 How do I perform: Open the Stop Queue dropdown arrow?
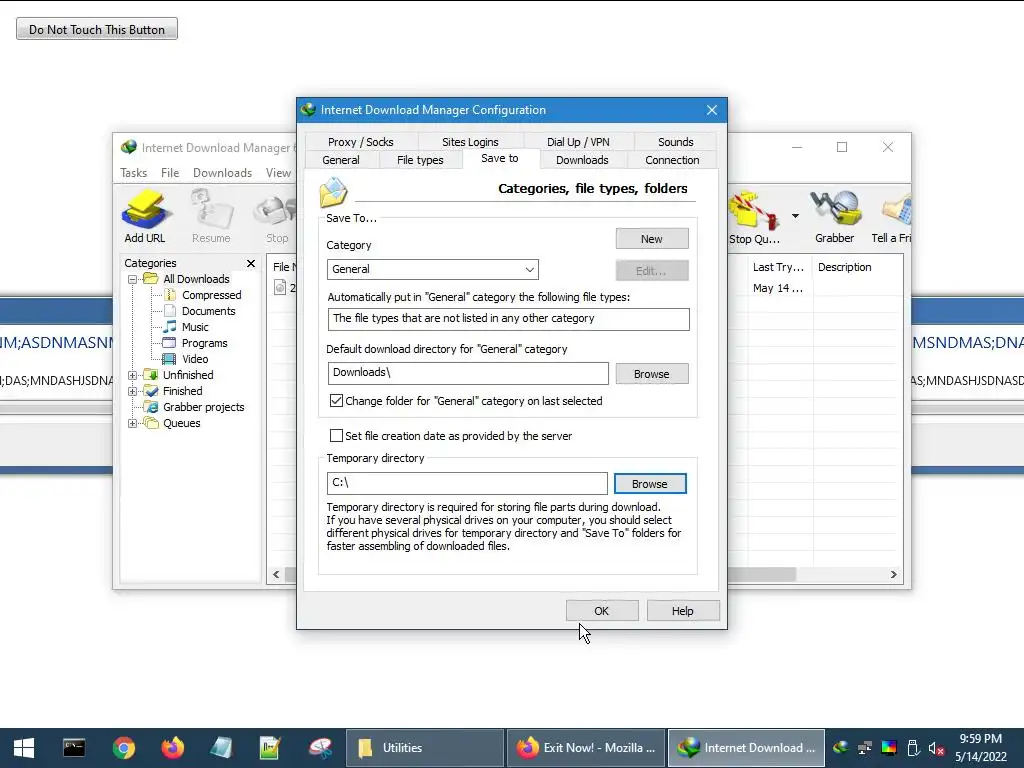coord(795,216)
